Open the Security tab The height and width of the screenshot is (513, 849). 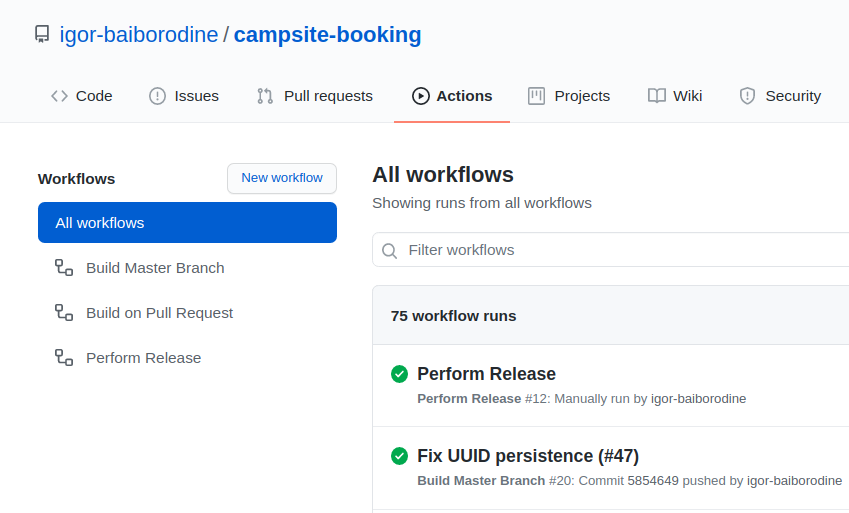[x=780, y=96]
